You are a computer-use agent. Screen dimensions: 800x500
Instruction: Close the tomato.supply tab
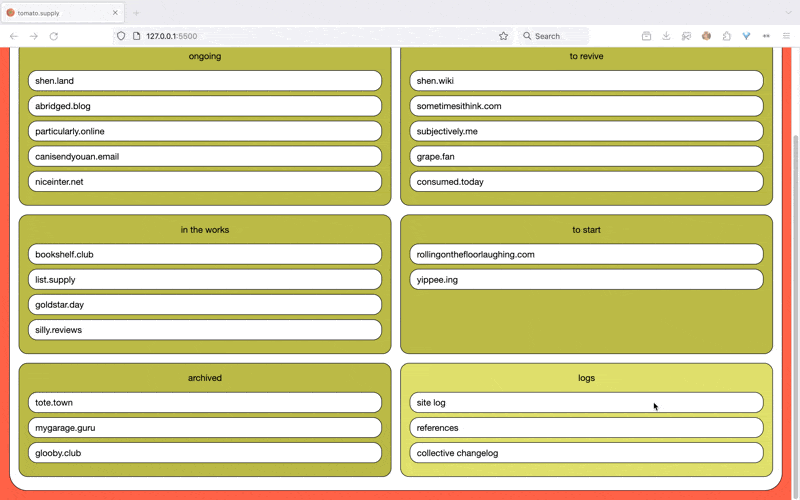115,13
